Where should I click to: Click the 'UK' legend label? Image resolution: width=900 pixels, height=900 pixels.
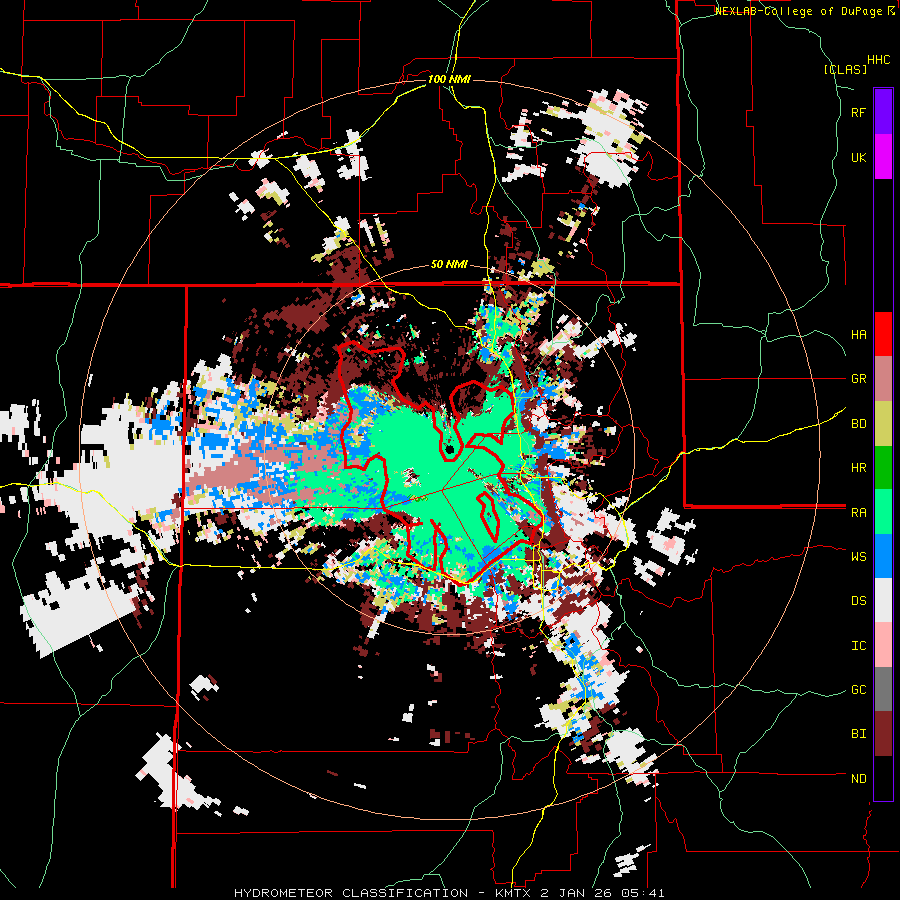click(858, 157)
